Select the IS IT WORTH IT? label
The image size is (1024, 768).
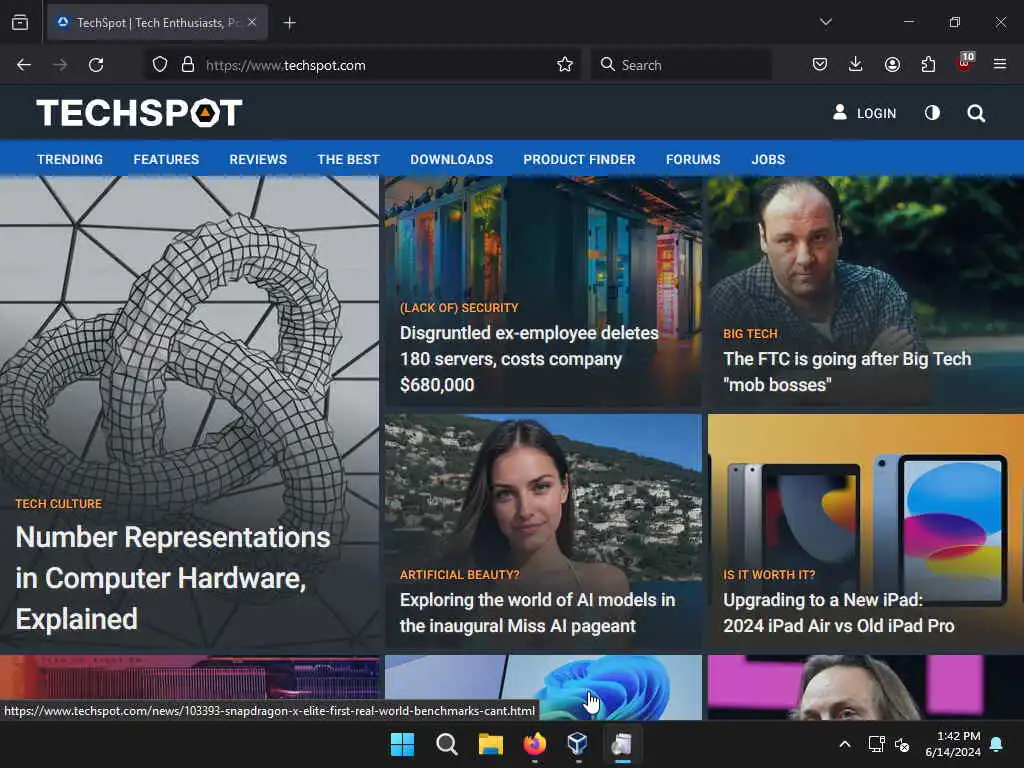(x=769, y=575)
